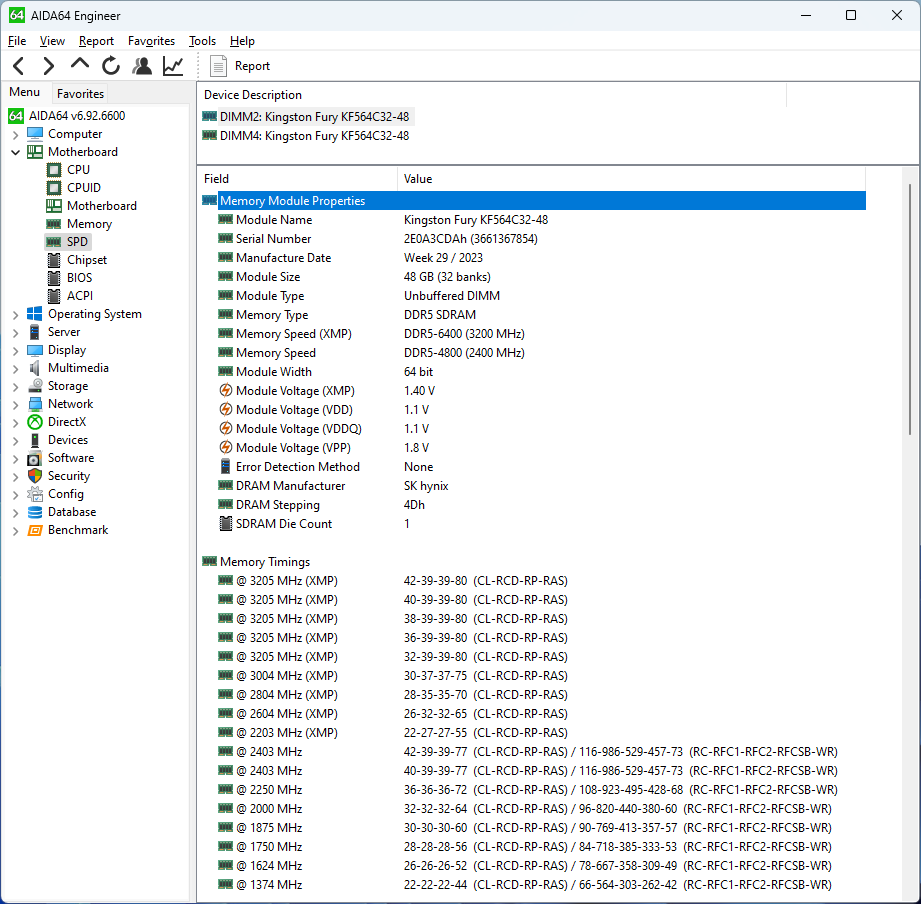This screenshot has height=904, width=921.
Task: Click the Memory Speed (XMP) row
Action: 533,334
